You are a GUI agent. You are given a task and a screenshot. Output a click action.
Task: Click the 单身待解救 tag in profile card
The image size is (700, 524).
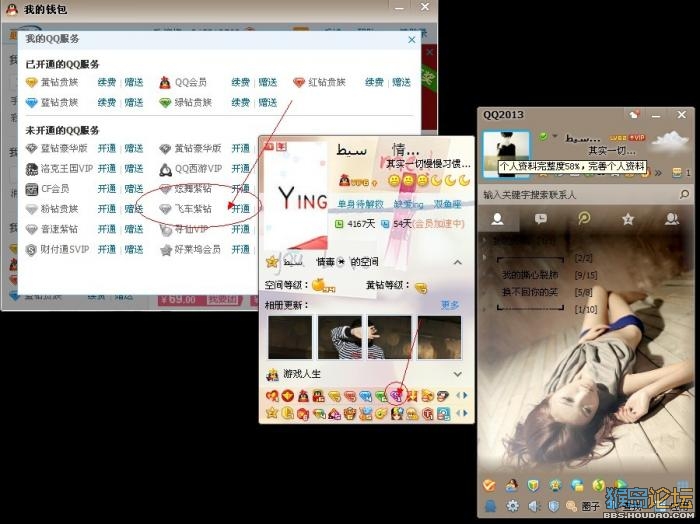361,204
